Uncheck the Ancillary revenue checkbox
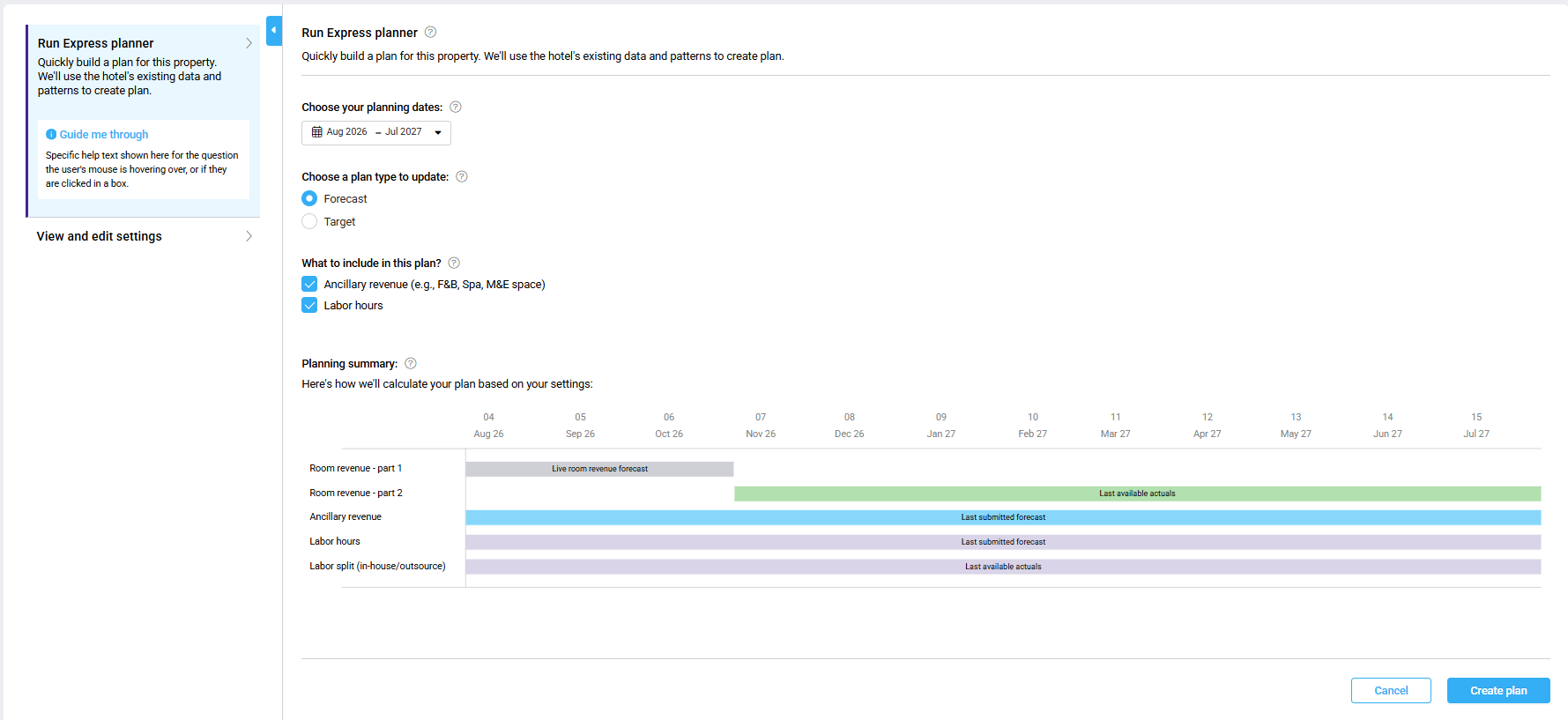Image resolution: width=1568 pixels, height=720 pixels. [x=309, y=285]
